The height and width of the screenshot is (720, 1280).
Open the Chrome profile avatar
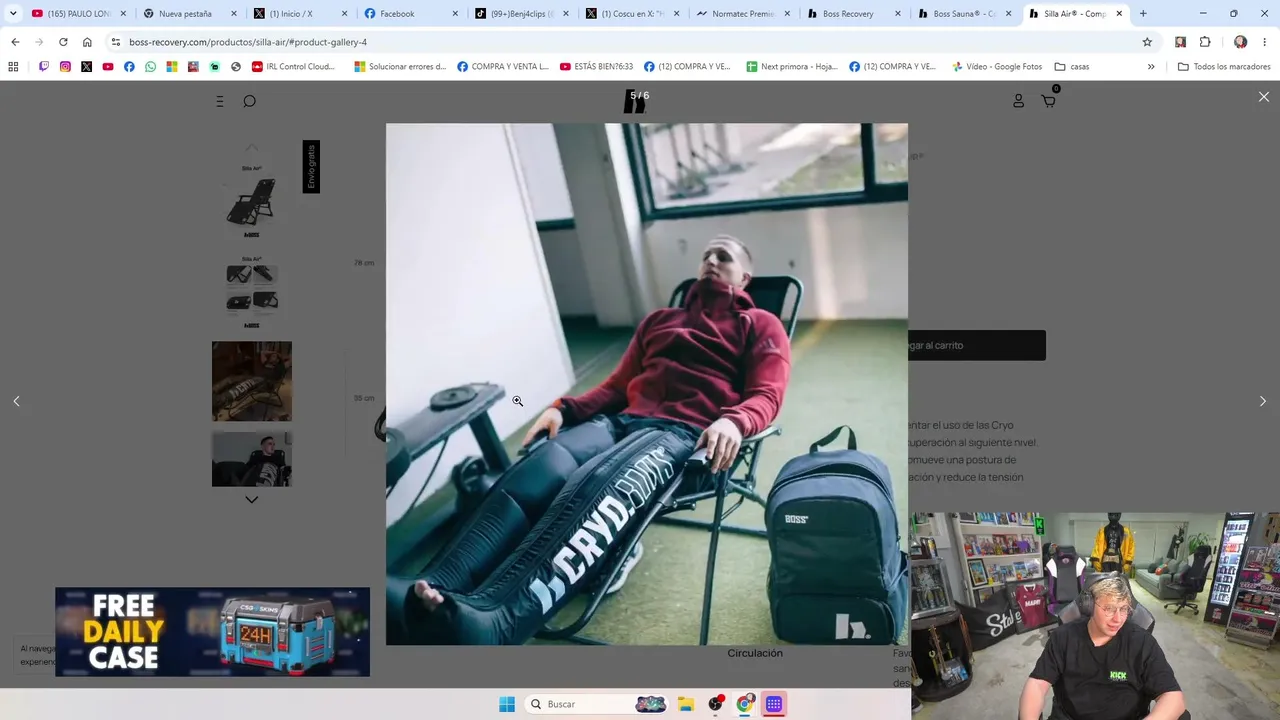tap(1240, 42)
